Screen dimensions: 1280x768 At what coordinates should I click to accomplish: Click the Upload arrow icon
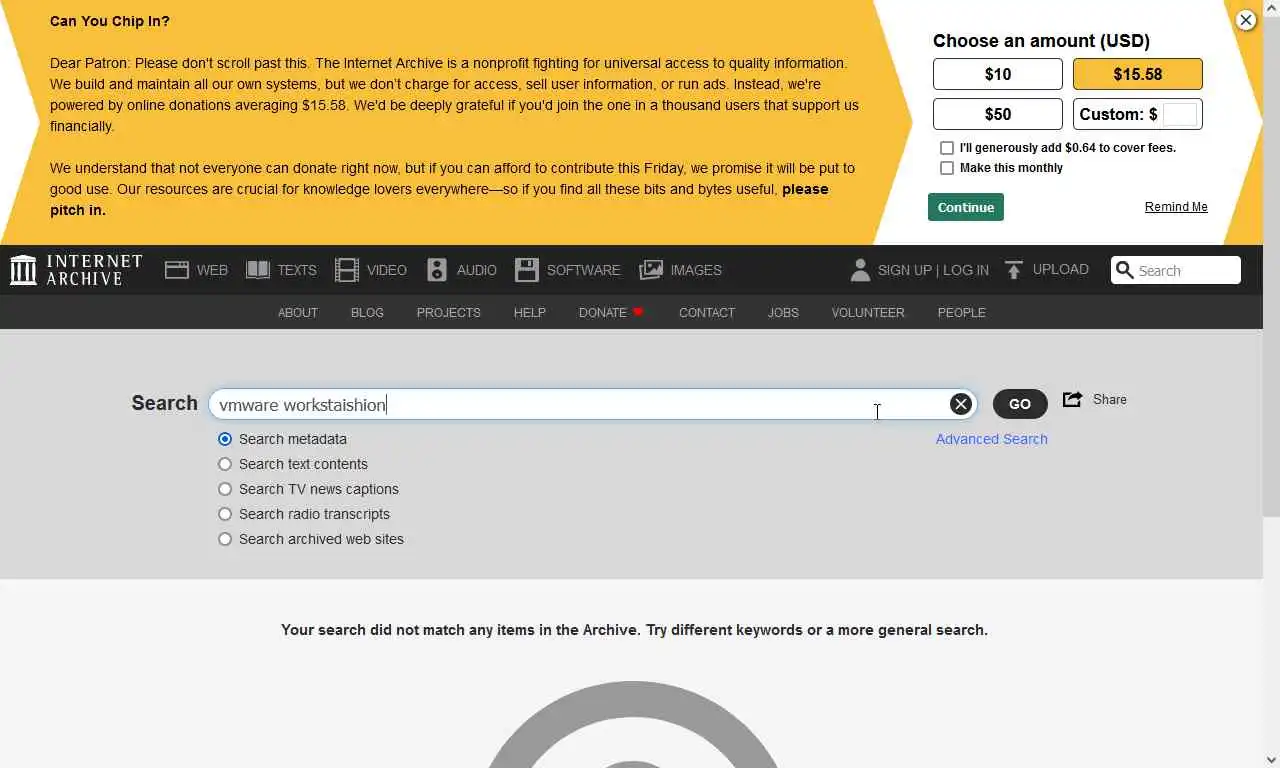point(1014,270)
